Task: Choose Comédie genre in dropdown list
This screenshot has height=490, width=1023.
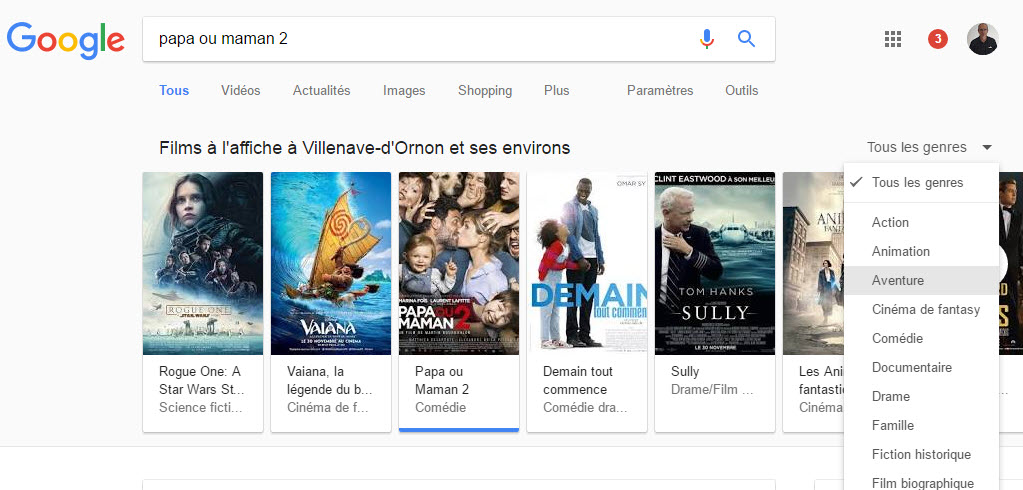Action: [x=921, y=339]
